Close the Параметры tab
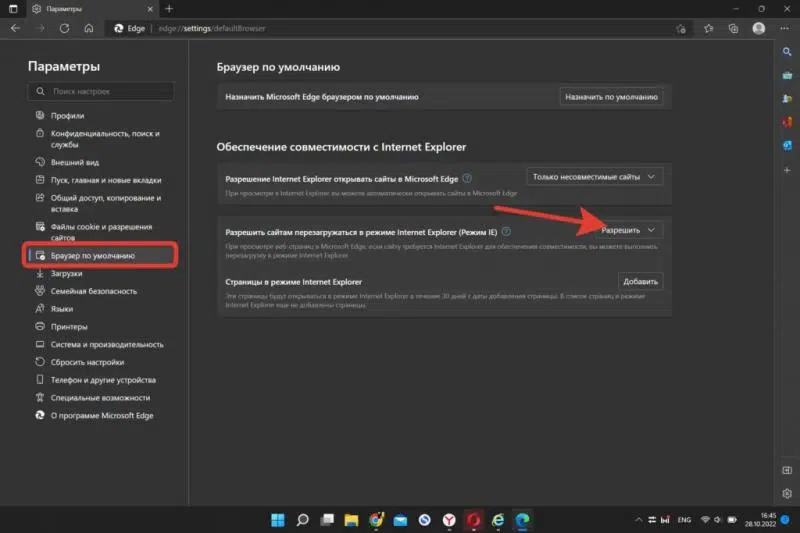Viewport: 800px width, 533px height. [150, 9]
